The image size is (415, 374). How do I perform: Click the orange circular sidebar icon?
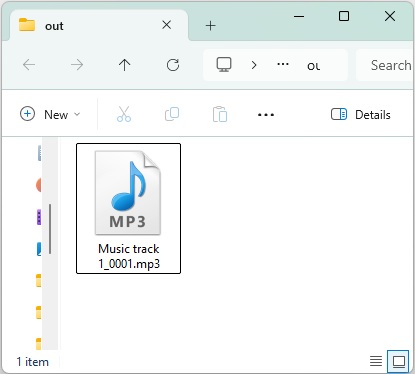click(39, 185)
